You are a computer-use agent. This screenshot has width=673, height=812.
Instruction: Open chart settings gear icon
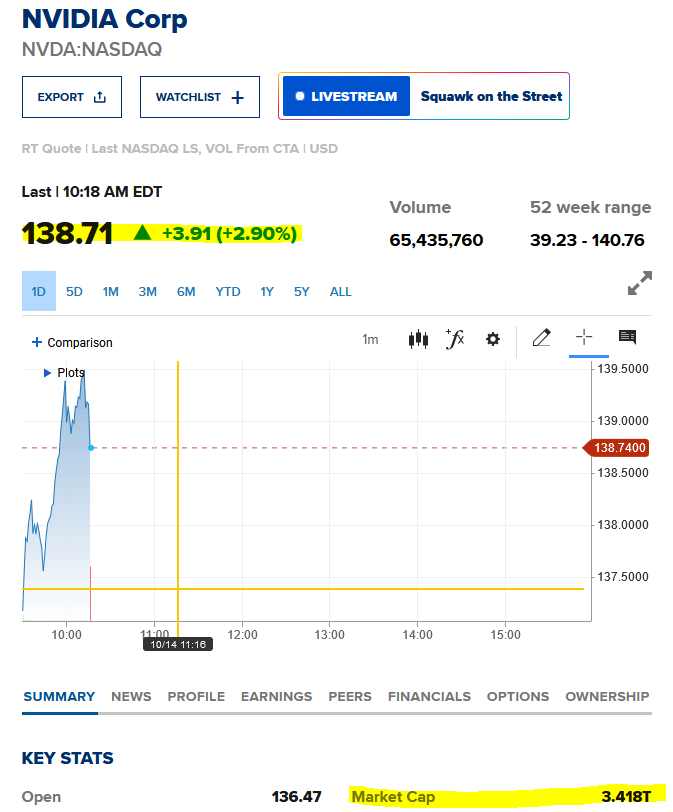point(492,339)
